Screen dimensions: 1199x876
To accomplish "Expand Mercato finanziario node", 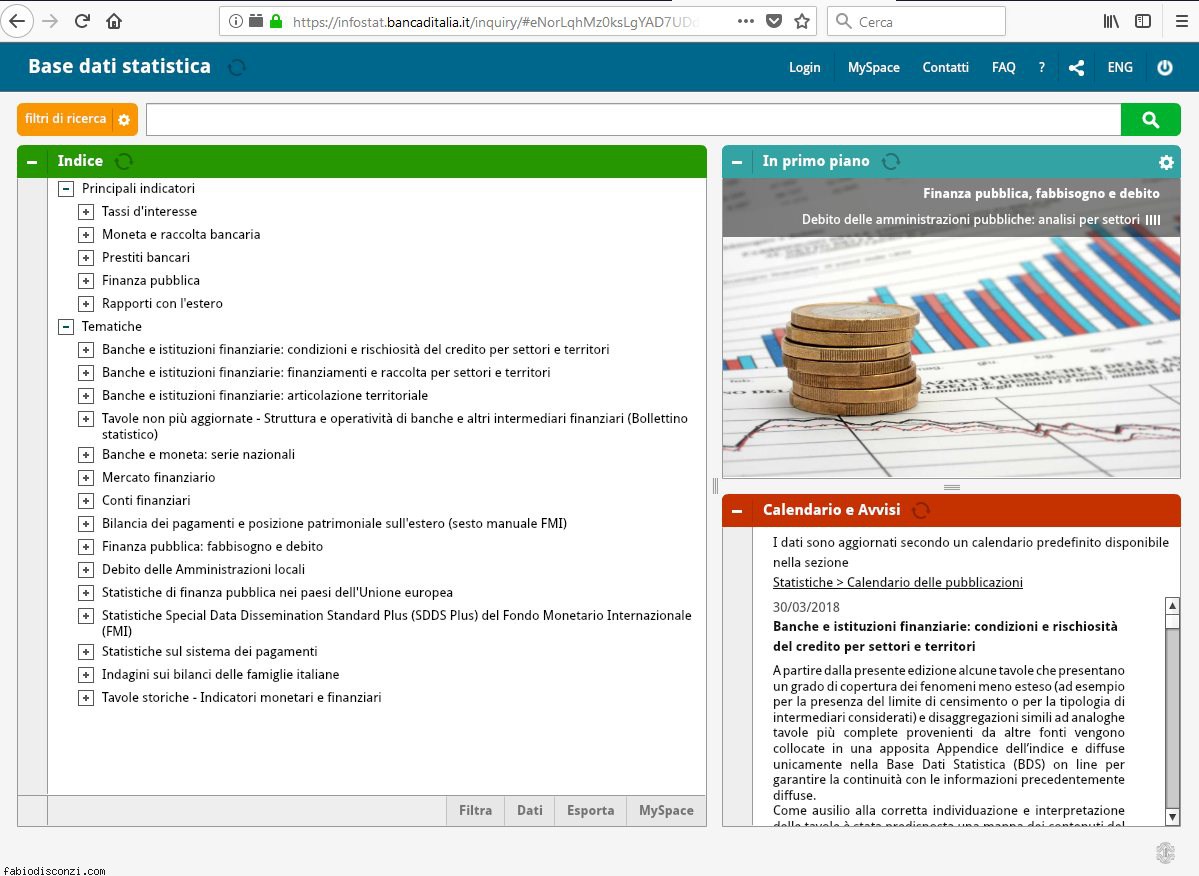I will (x=86, y=478).
